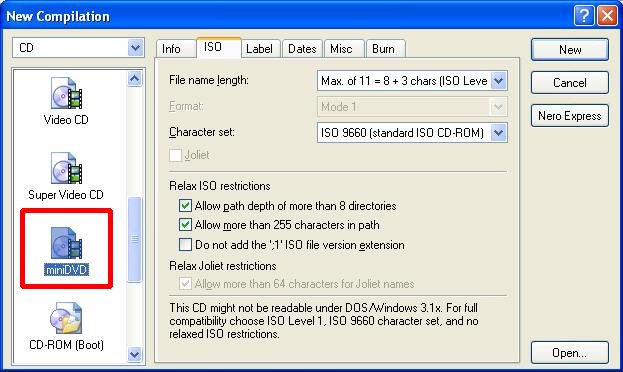Click the compilation list scroll up arrow
623x372 pixels.
pos(134,79)
